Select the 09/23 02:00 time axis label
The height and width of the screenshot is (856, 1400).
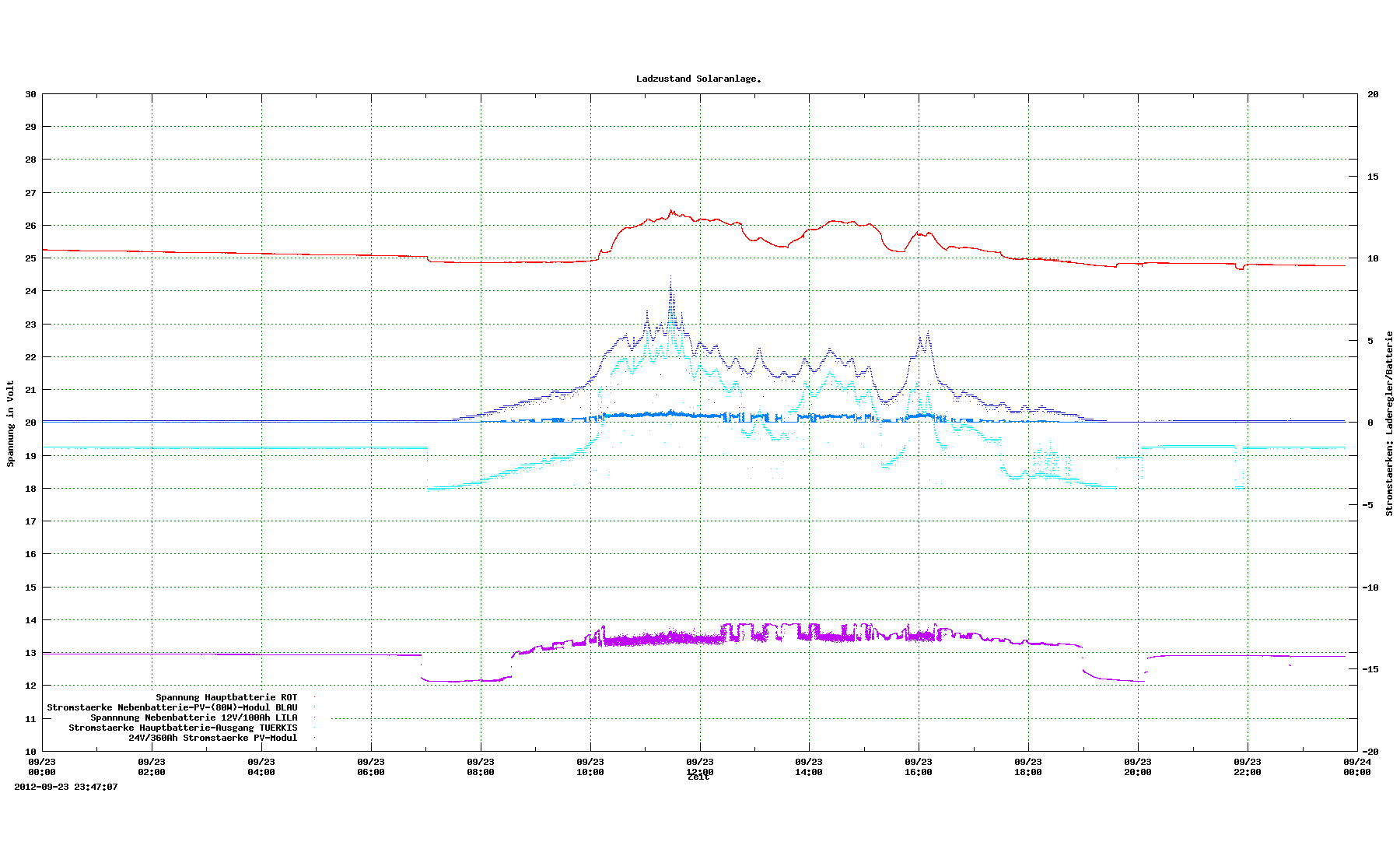point(152,767)
